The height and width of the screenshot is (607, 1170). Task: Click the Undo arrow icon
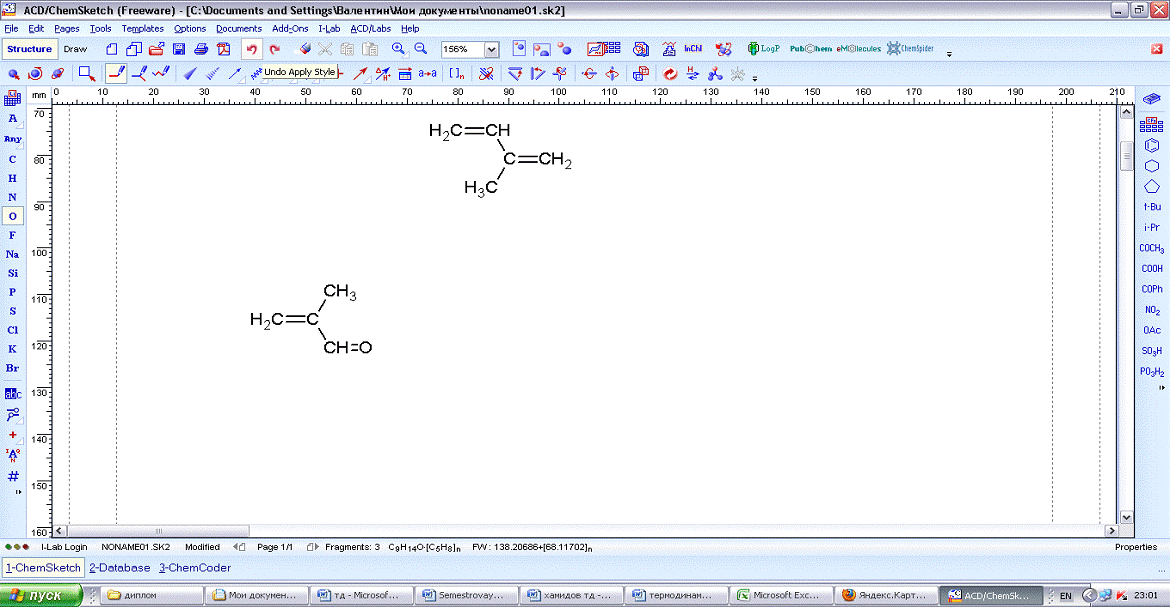click(x=251, y=49)
